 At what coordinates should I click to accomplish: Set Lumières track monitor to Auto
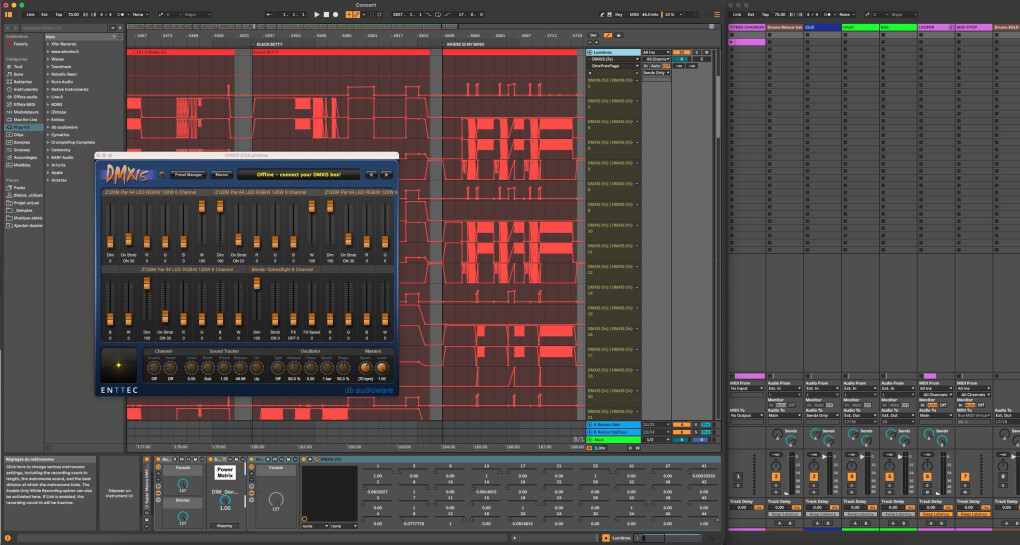[x=656, y=66]
